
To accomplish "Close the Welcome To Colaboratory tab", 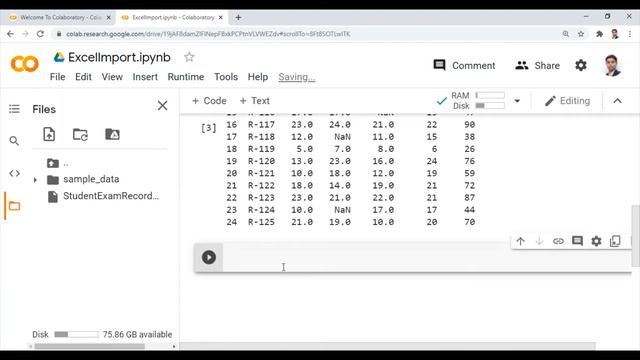I will 109,18.
